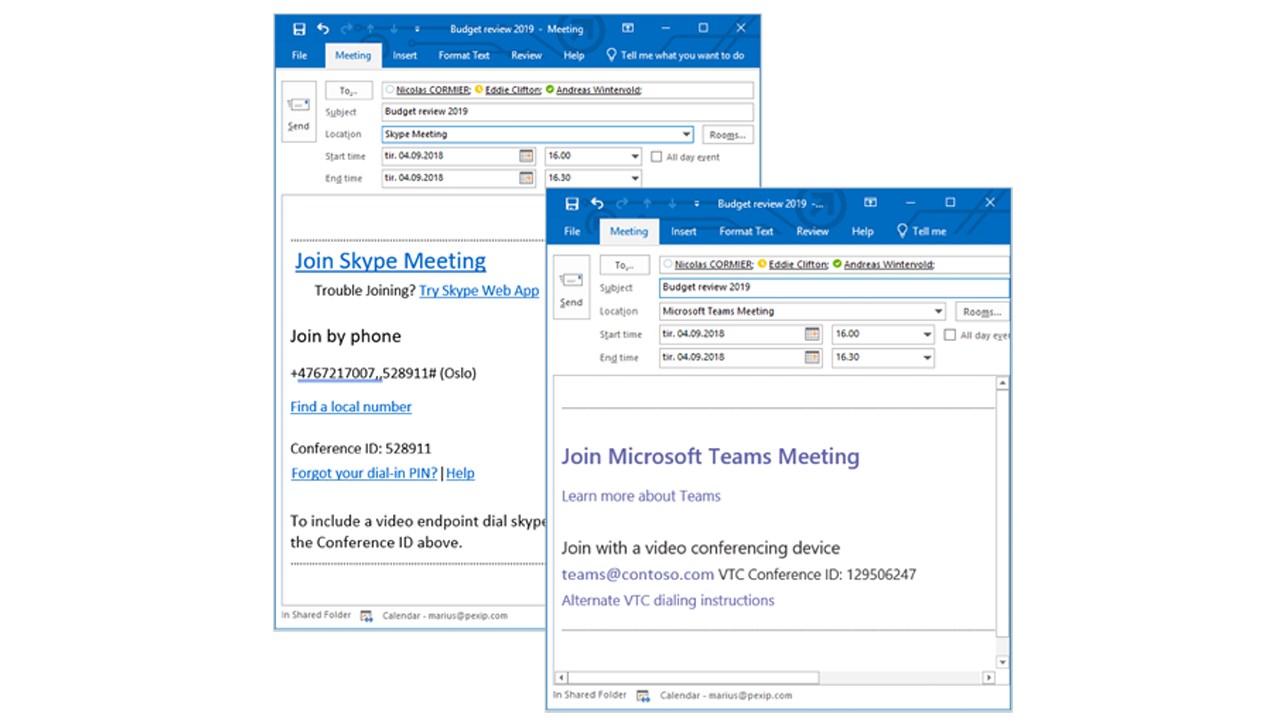Click Subject field in Teams meeting window
Viewport: 1280px width, 720px height.
click(834, 287)
